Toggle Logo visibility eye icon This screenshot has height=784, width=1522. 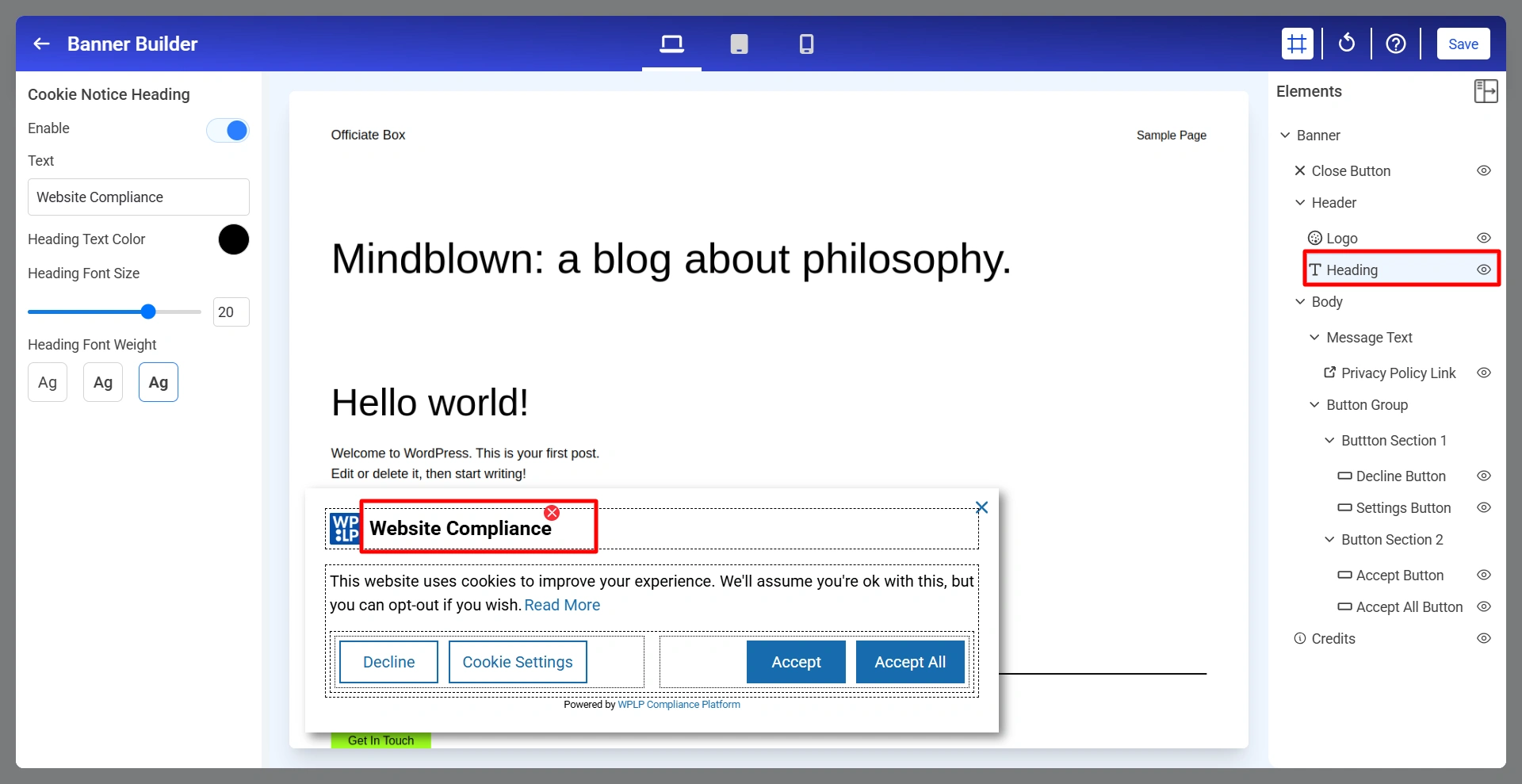tap(1484, 238)
